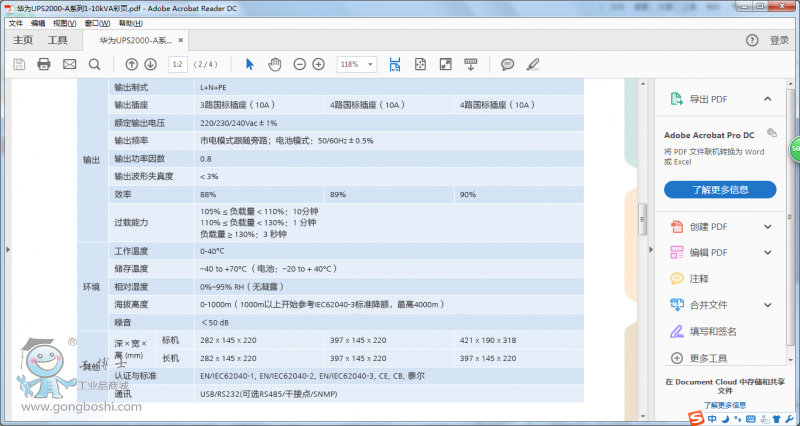Image resolution: width=800 pixels, height=426 pixels.
Task: Click the Save file icon
Action: pos(19,64)
